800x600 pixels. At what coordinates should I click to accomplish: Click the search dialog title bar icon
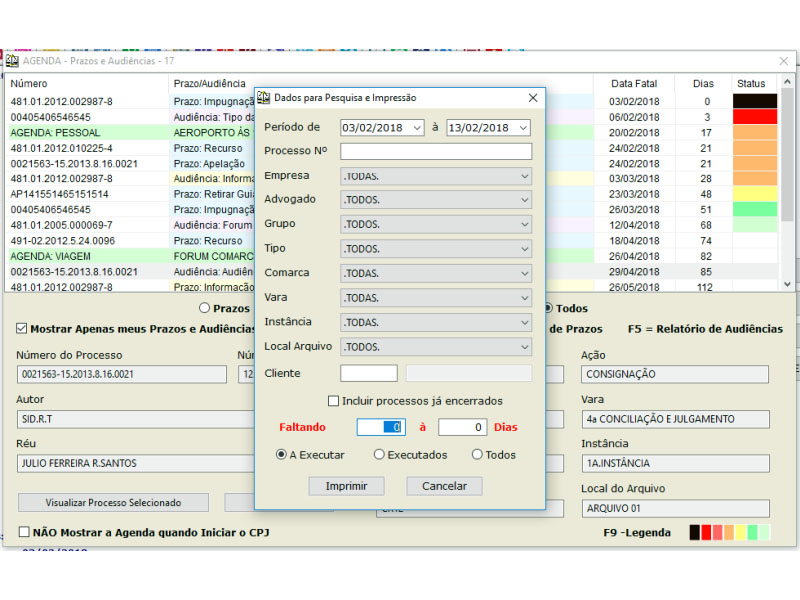pyautogui.click(x=264, y=98)
